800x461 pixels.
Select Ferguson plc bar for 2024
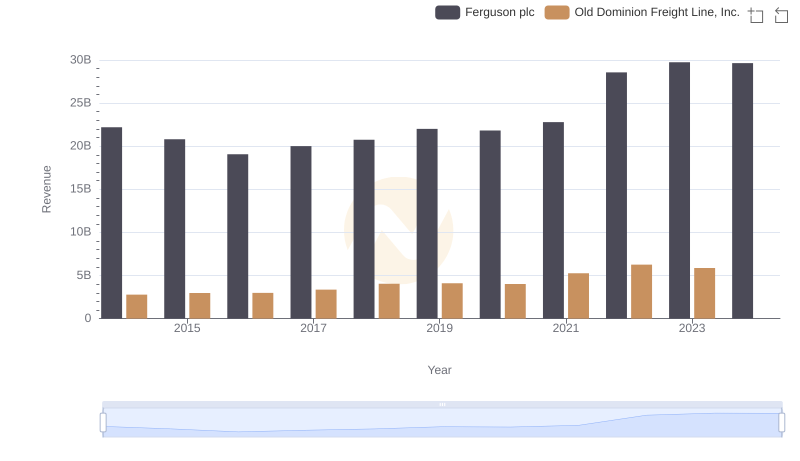tap(742, 191)
